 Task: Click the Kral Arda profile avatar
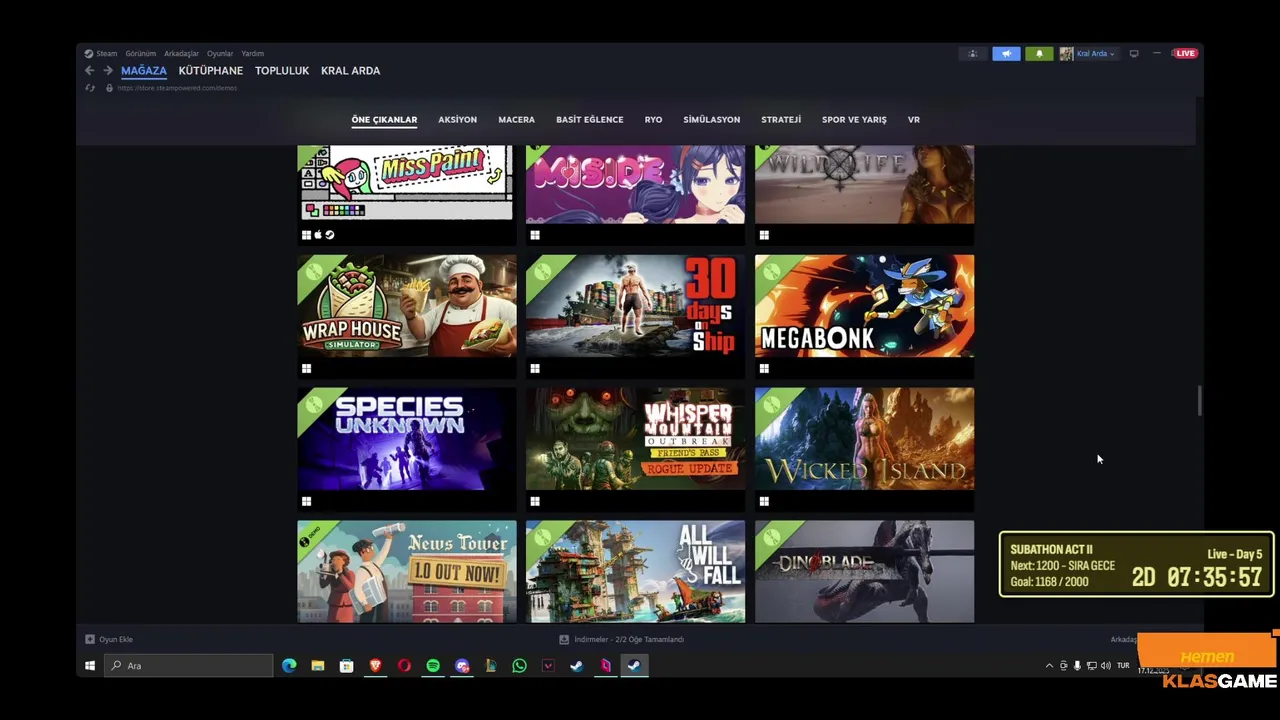pyautogui.click(x=1067, y=54)
